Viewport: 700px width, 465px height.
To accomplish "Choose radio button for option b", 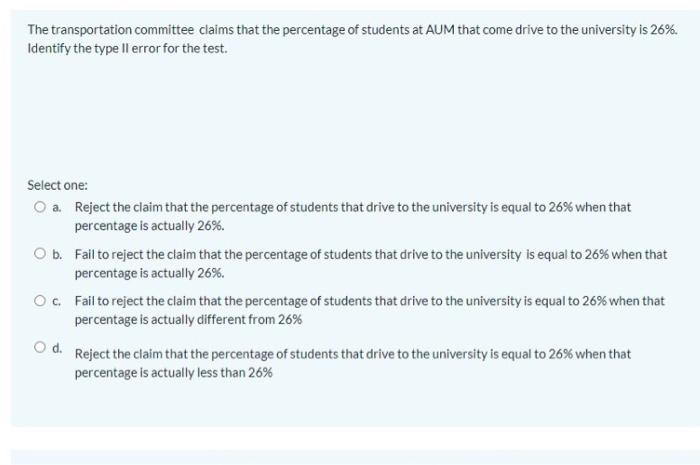I will [x=40, y=254].
